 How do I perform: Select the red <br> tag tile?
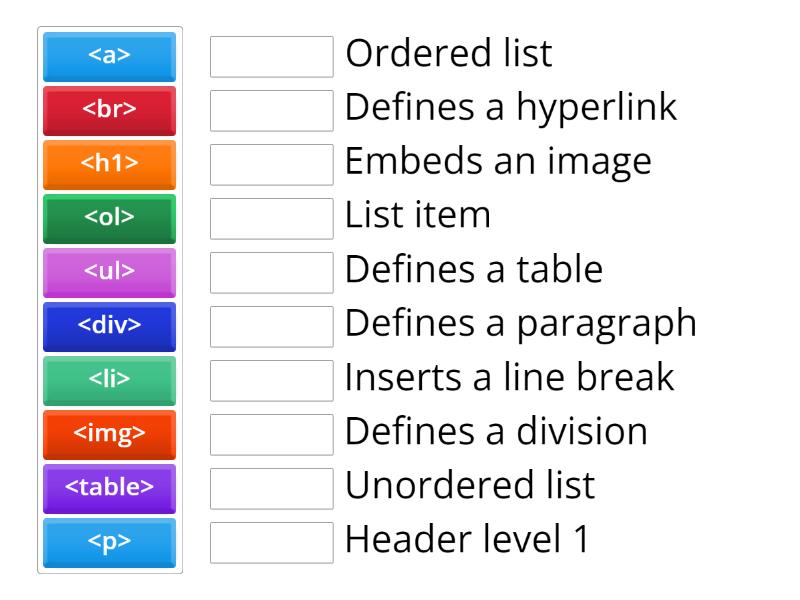tap(109, 111)
